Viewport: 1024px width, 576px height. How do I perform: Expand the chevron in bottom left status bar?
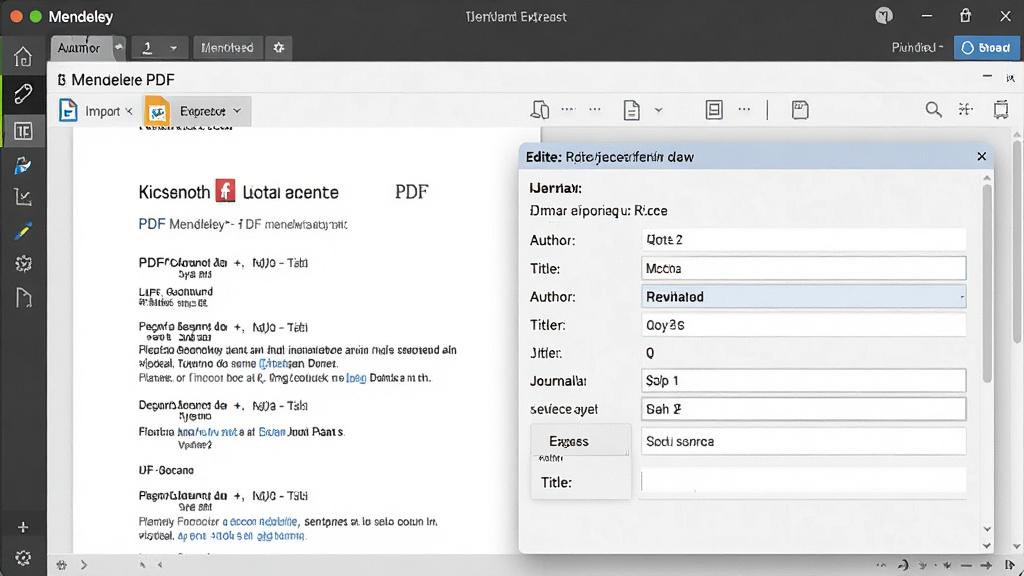pos(84,565)
